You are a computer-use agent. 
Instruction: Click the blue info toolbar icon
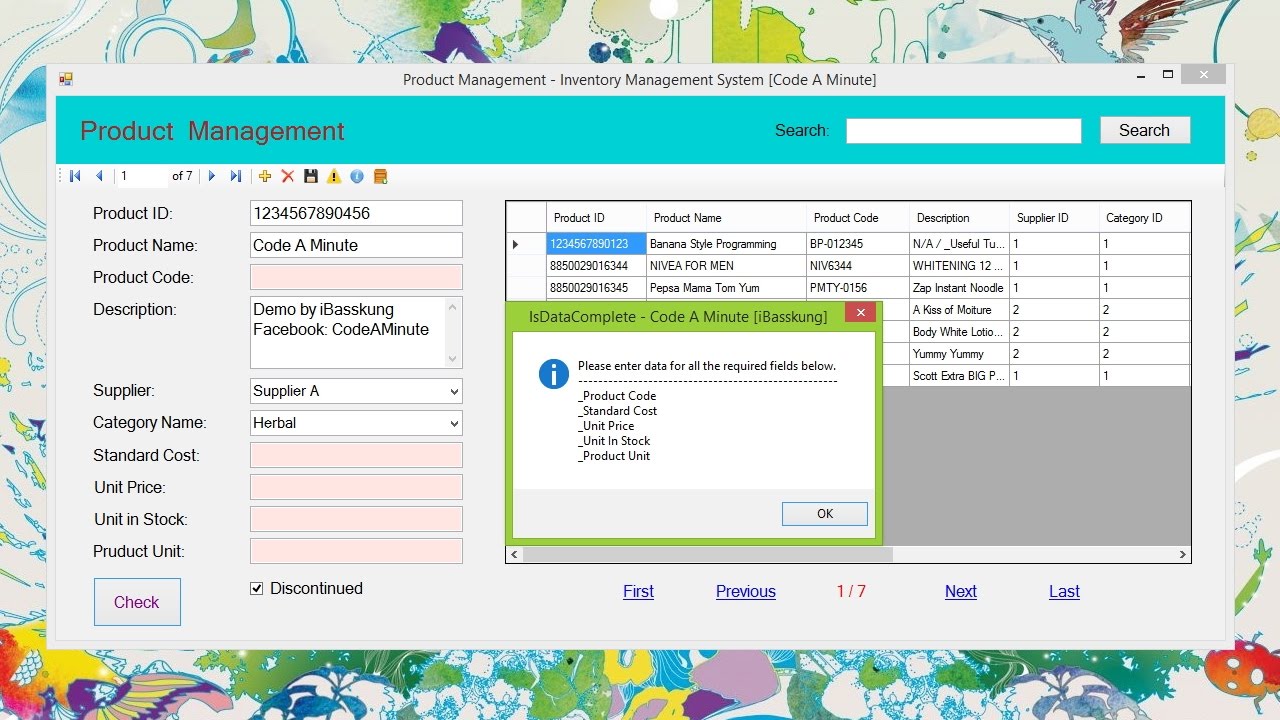(357, 176)
